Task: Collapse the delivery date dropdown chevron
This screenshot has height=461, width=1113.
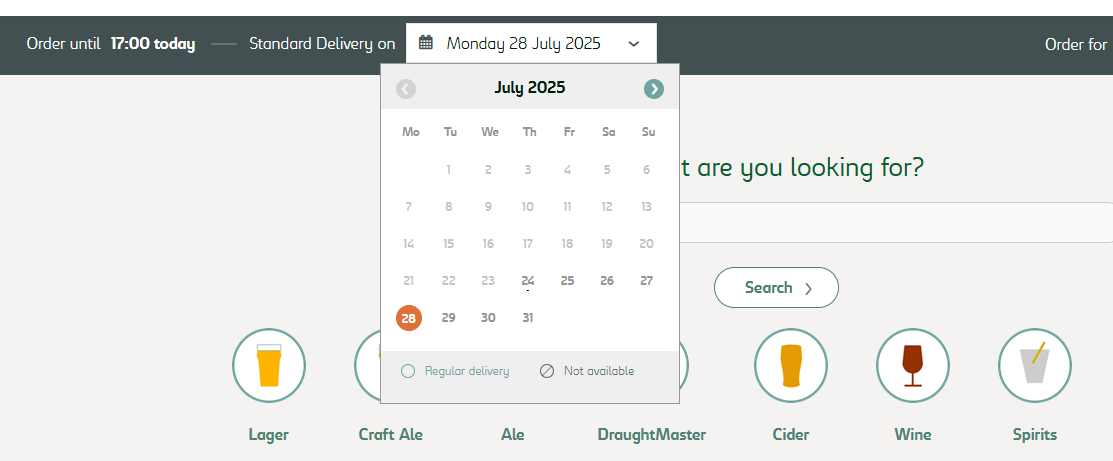Action: [634, 44]
